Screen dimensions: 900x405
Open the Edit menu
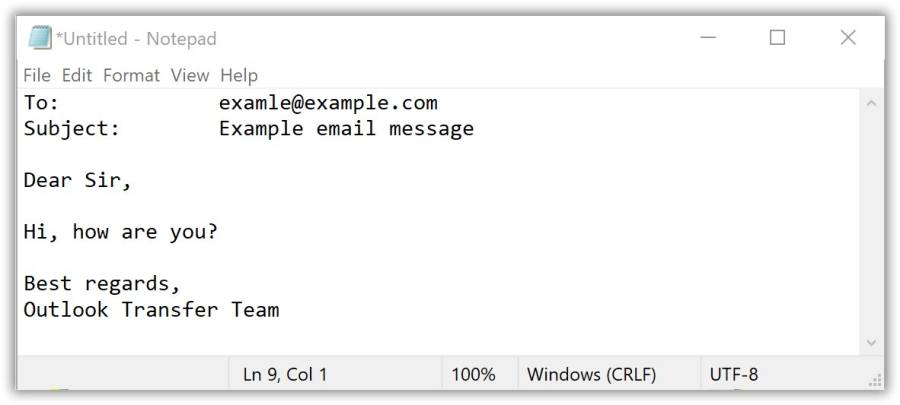pyautogui.click(x=77, y=75)
